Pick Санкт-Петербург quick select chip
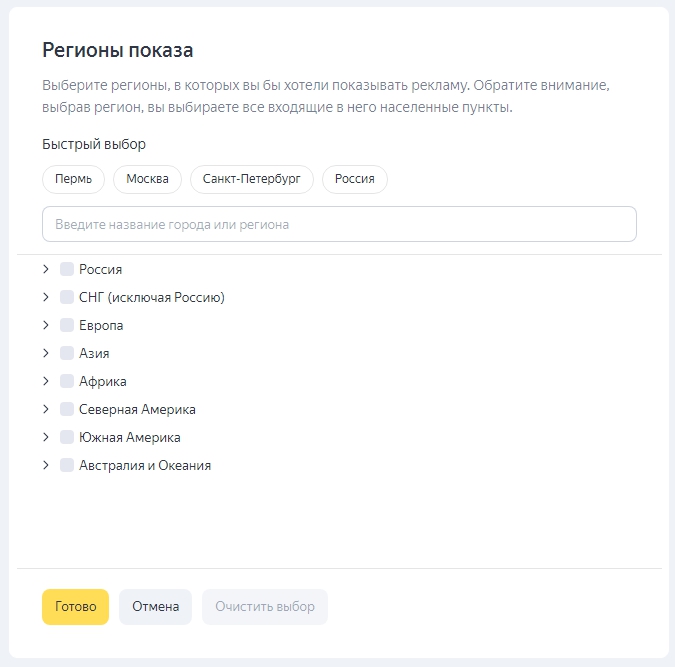 252,180
